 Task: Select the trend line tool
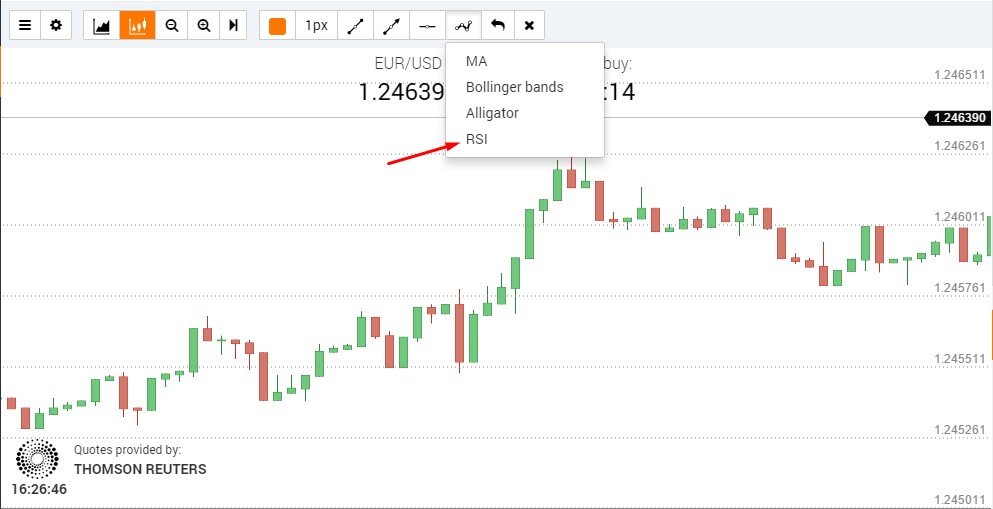355,25
